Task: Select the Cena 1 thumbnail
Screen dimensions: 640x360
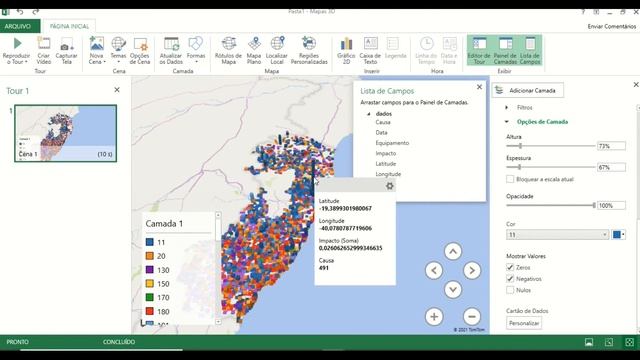Action: pyautogui.click(x=65, y=133)
